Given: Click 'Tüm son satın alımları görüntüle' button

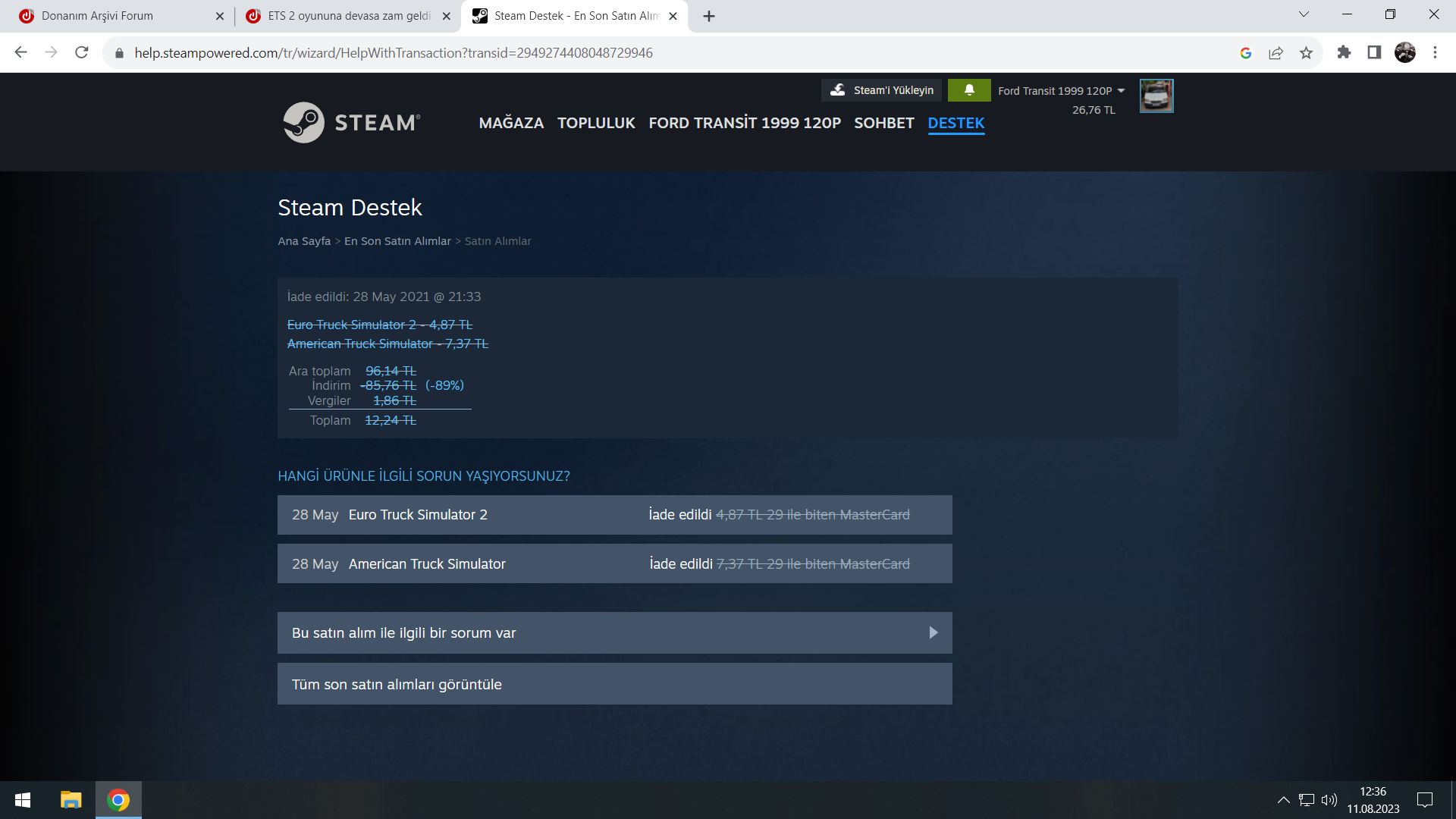Looking at the screenshot, I should pos(614,684).
